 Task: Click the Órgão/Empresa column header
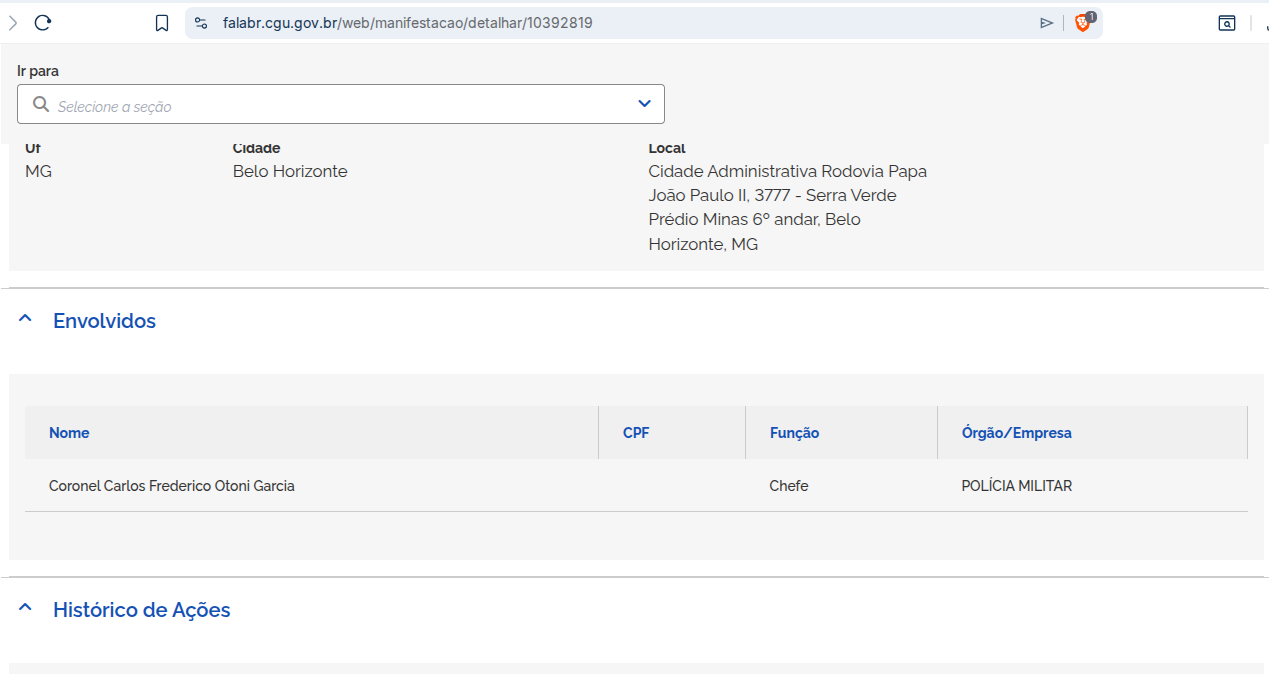(x=1016, y=433)
